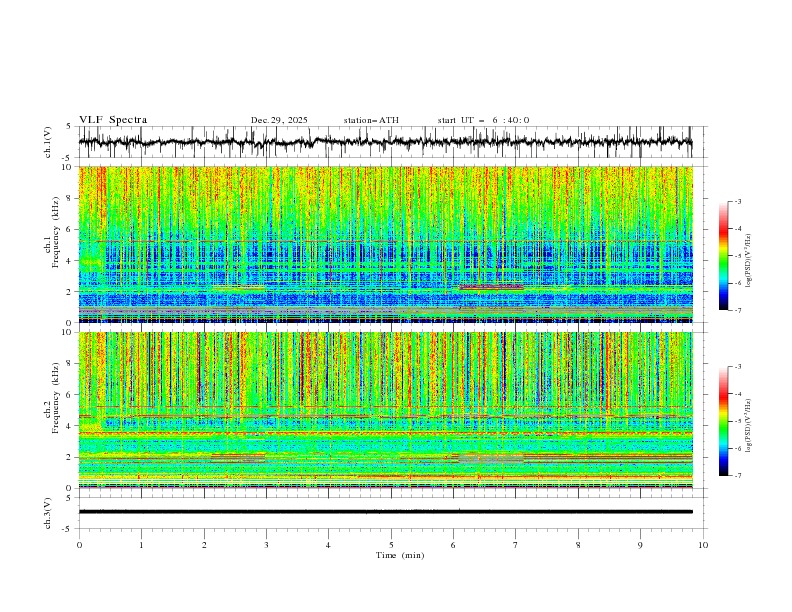Viewport: 792px width, 612px height.
Task: Click inside the ch.1 spectrogram panel
Action: click(x=385, y=244)
